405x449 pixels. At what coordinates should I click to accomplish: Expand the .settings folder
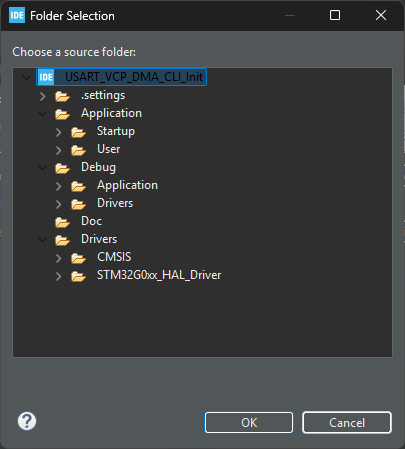tap(42, 96)
